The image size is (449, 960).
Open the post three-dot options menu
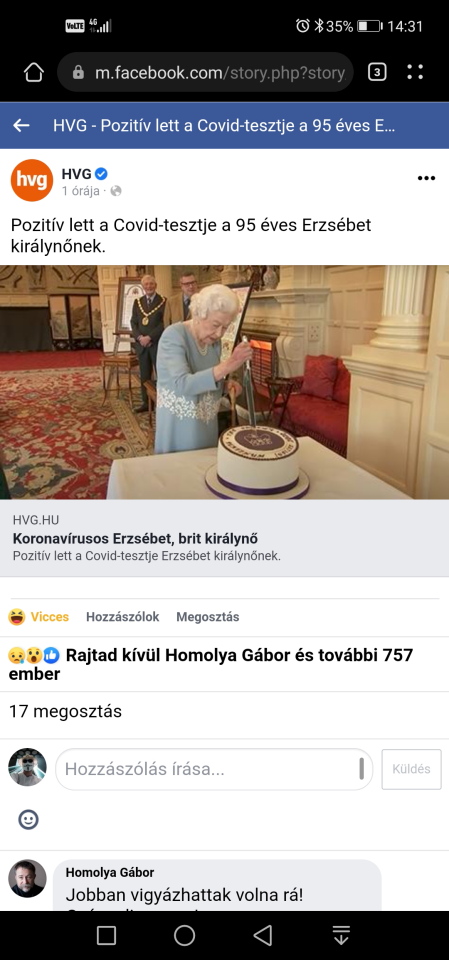pyautogui.click(x=426, y=178)
